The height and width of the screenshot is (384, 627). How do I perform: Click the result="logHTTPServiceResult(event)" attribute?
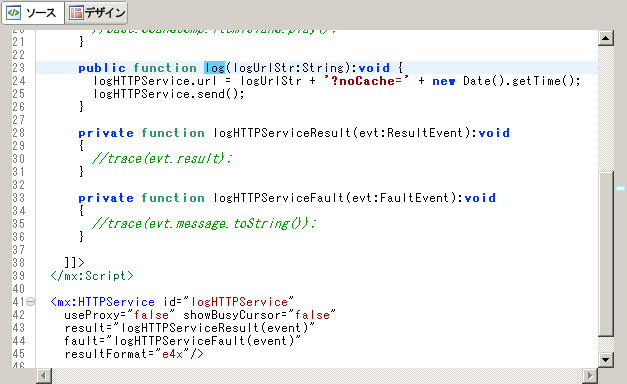click(x=190, y=328)
